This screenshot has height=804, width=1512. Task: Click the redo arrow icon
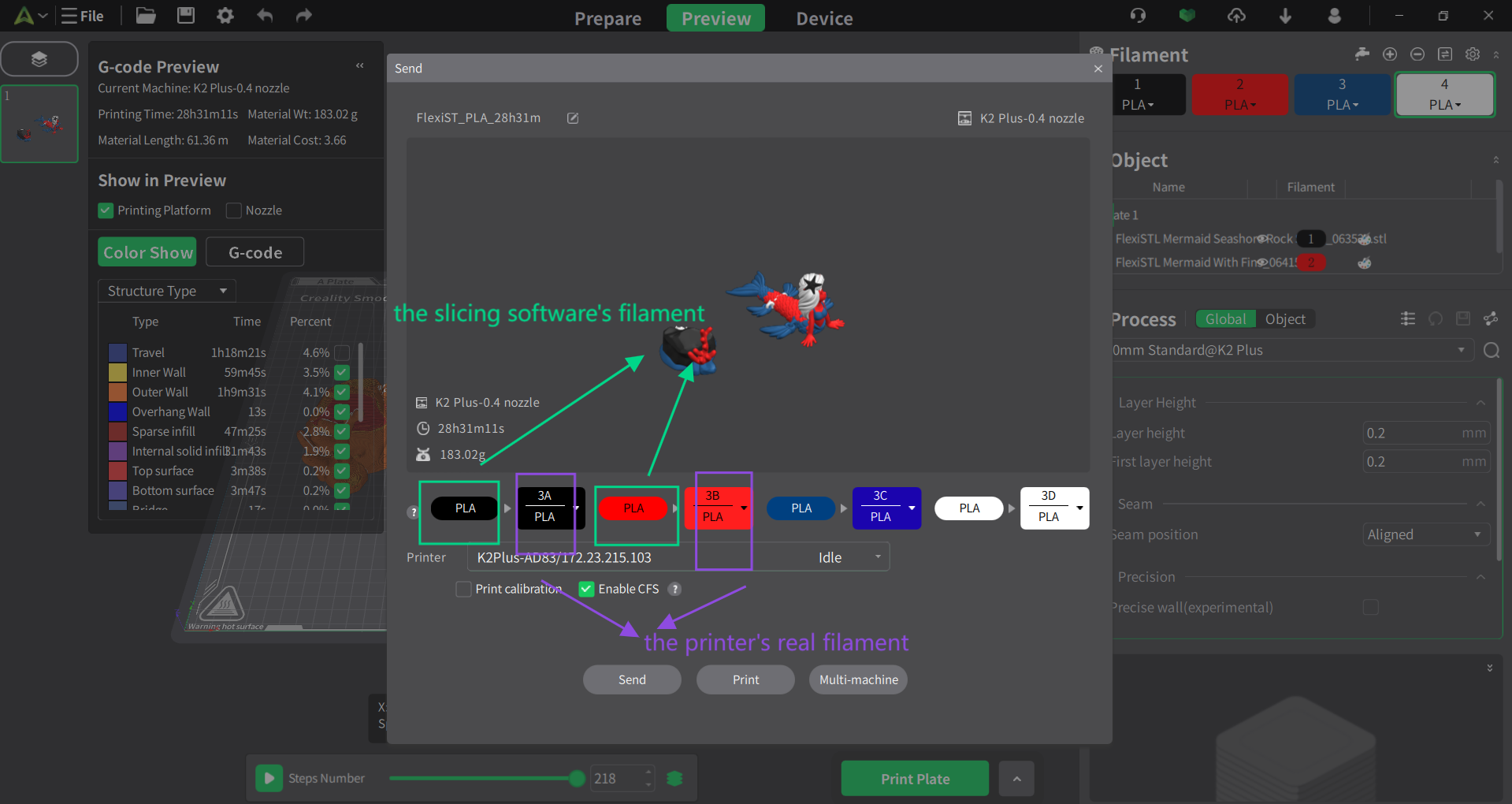point(304,16)
